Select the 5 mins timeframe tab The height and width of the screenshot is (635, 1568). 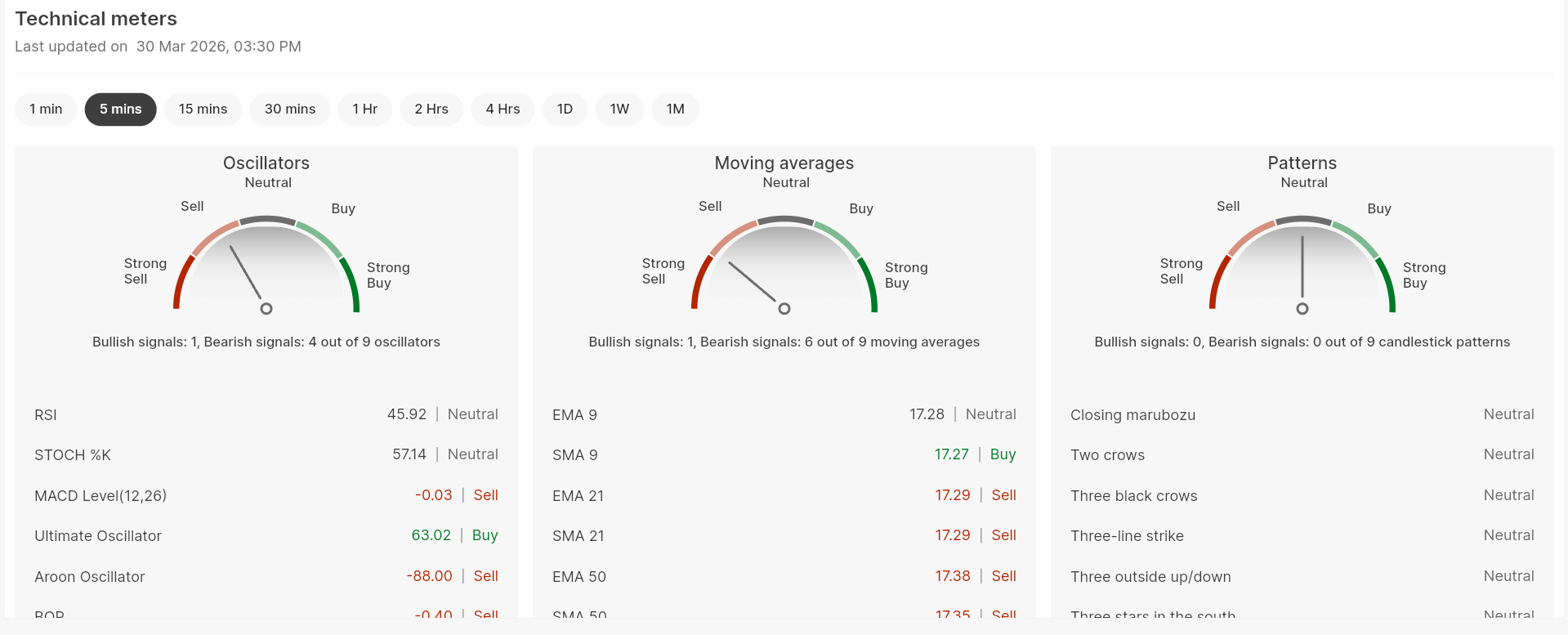[120, 109]
